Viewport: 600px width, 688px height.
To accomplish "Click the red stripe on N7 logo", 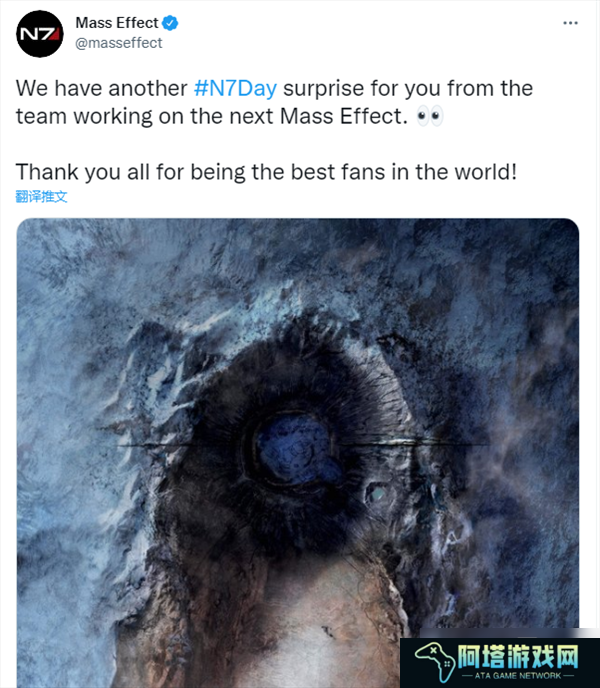I will pos(54,34).
